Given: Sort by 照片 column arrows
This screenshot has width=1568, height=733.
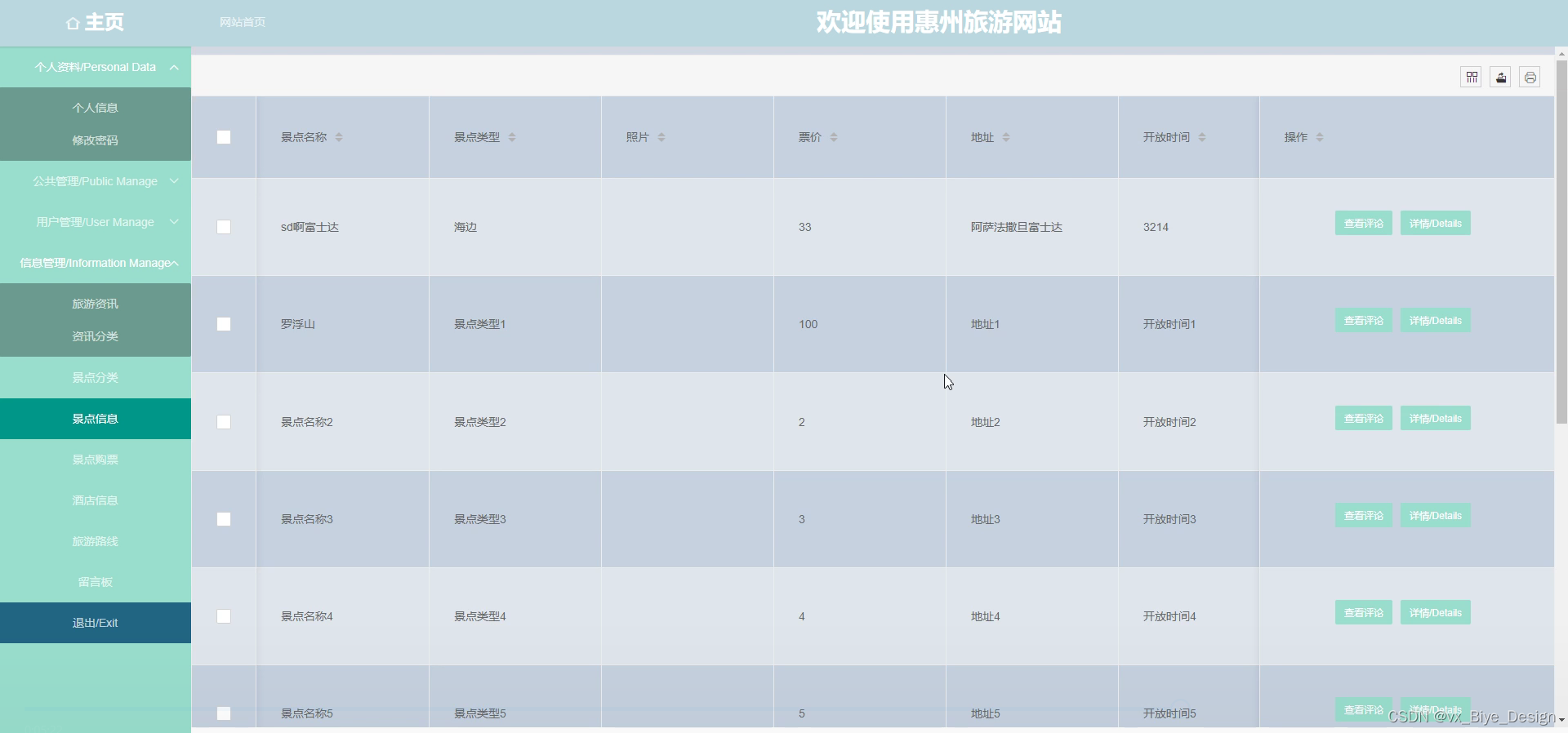Looking at the screenshot, I should [x=661, y=137].
